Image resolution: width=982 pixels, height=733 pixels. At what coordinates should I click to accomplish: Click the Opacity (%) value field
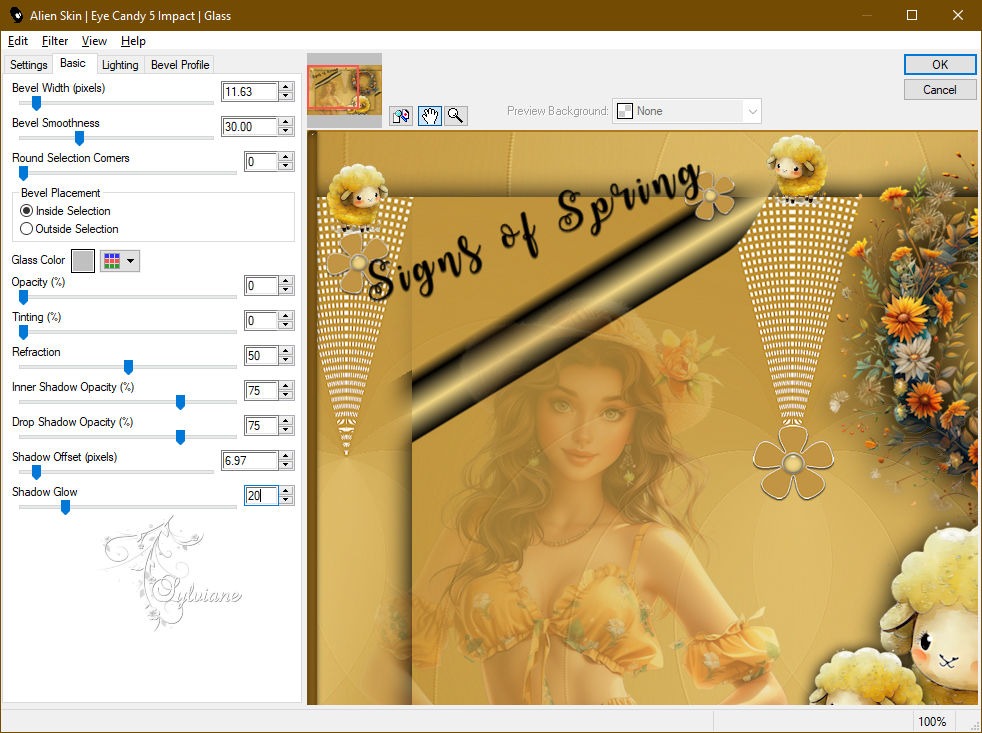(261, 286)
